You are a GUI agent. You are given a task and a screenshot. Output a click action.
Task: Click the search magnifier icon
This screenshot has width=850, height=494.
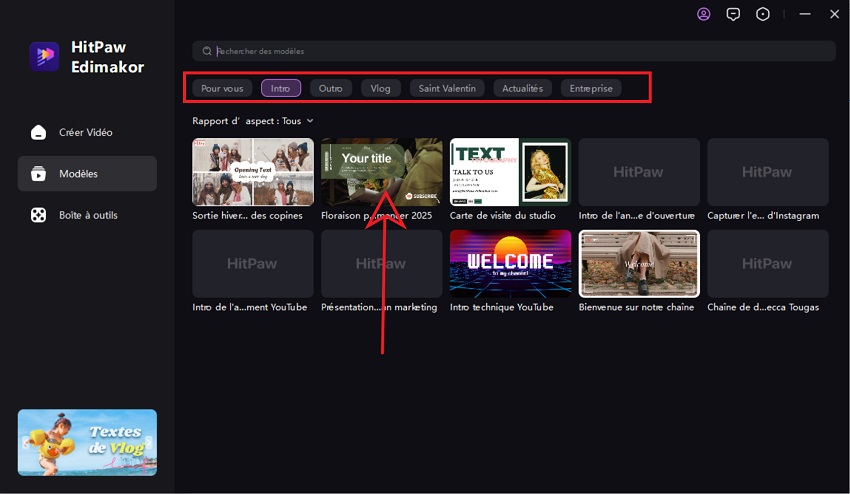click(x=207, y=51)
